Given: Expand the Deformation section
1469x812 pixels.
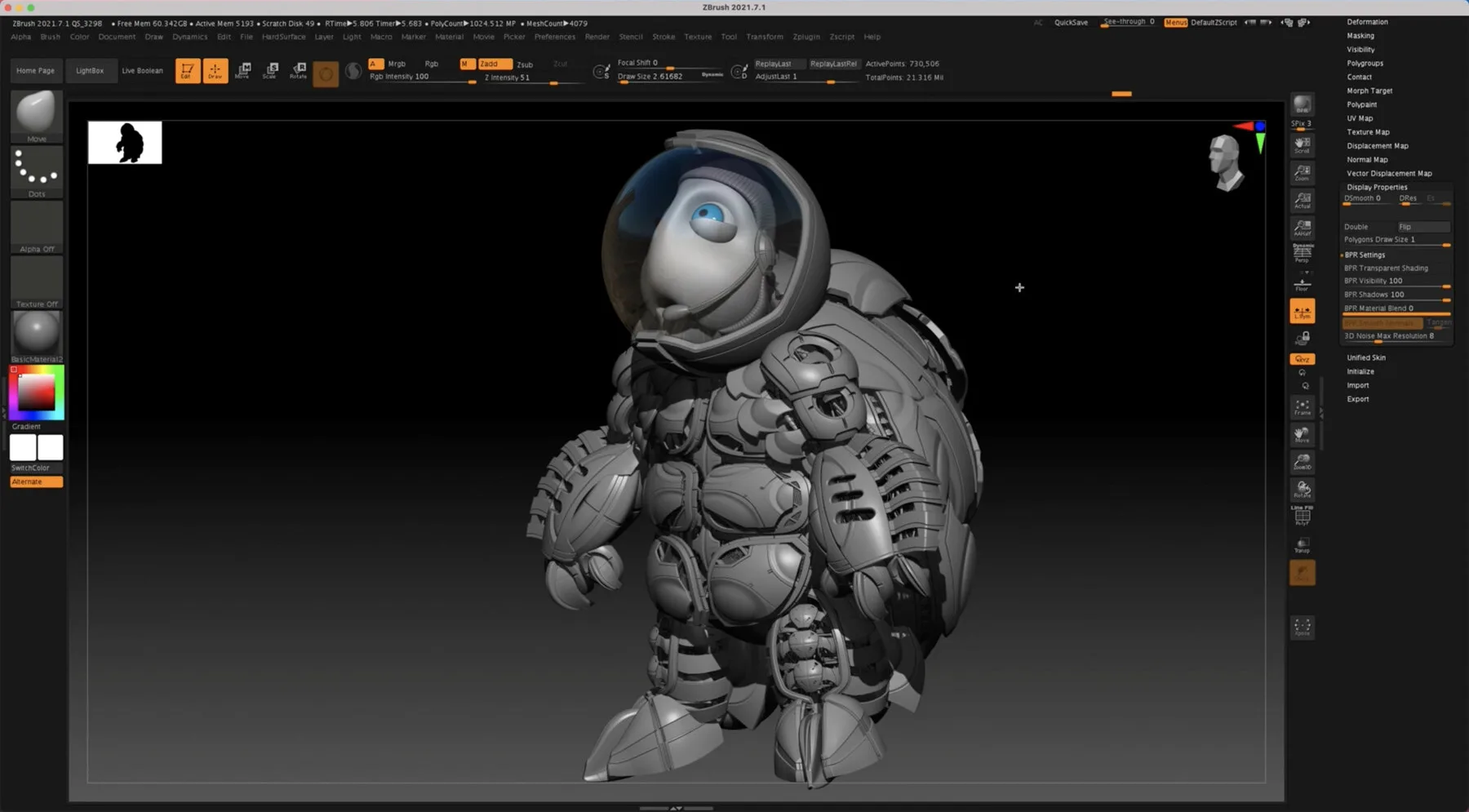Looking at the screenshot, I should (1366, 21).
